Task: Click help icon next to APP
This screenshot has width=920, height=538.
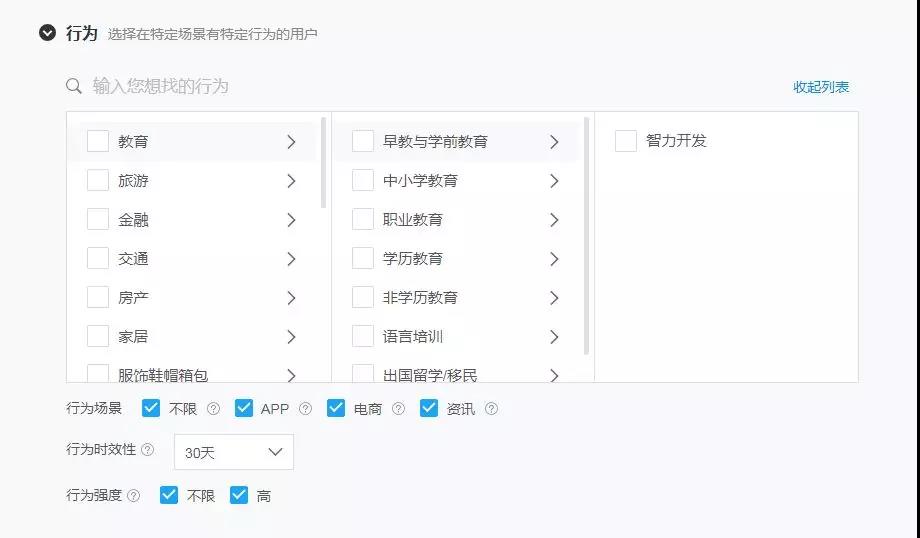Action: [x=305, y=408]
